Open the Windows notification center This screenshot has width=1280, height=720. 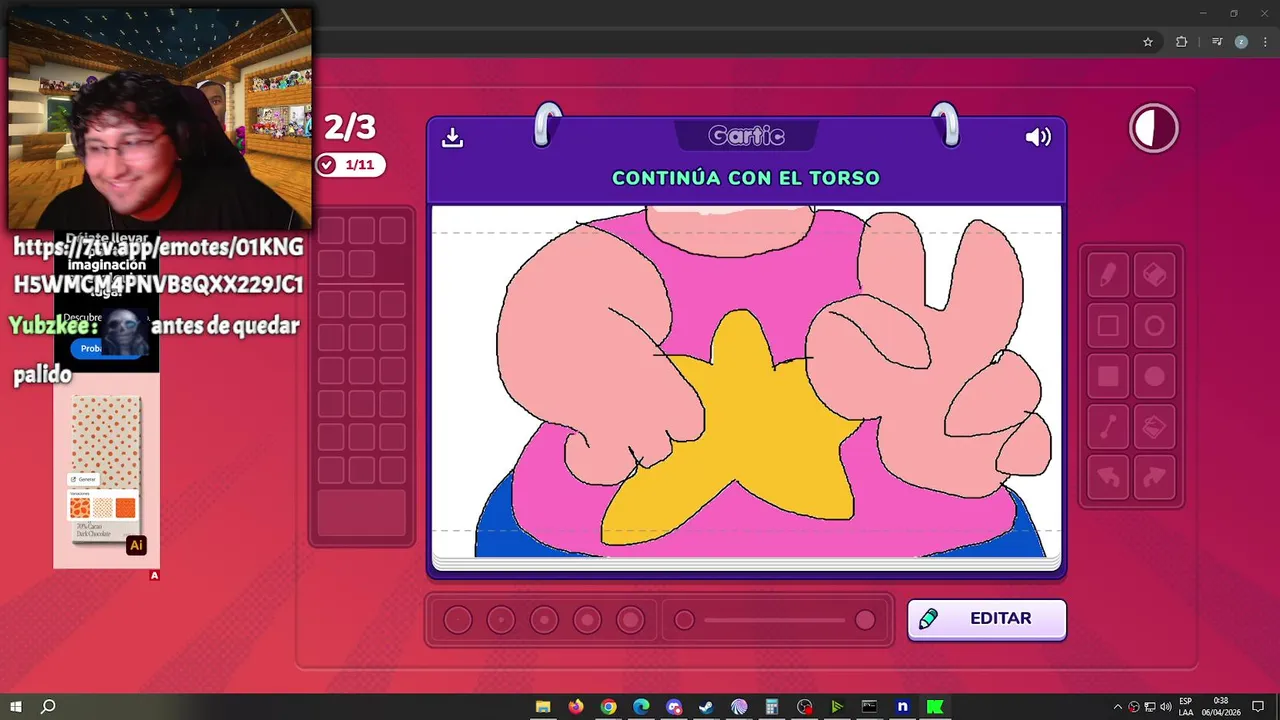[1258, 707]
